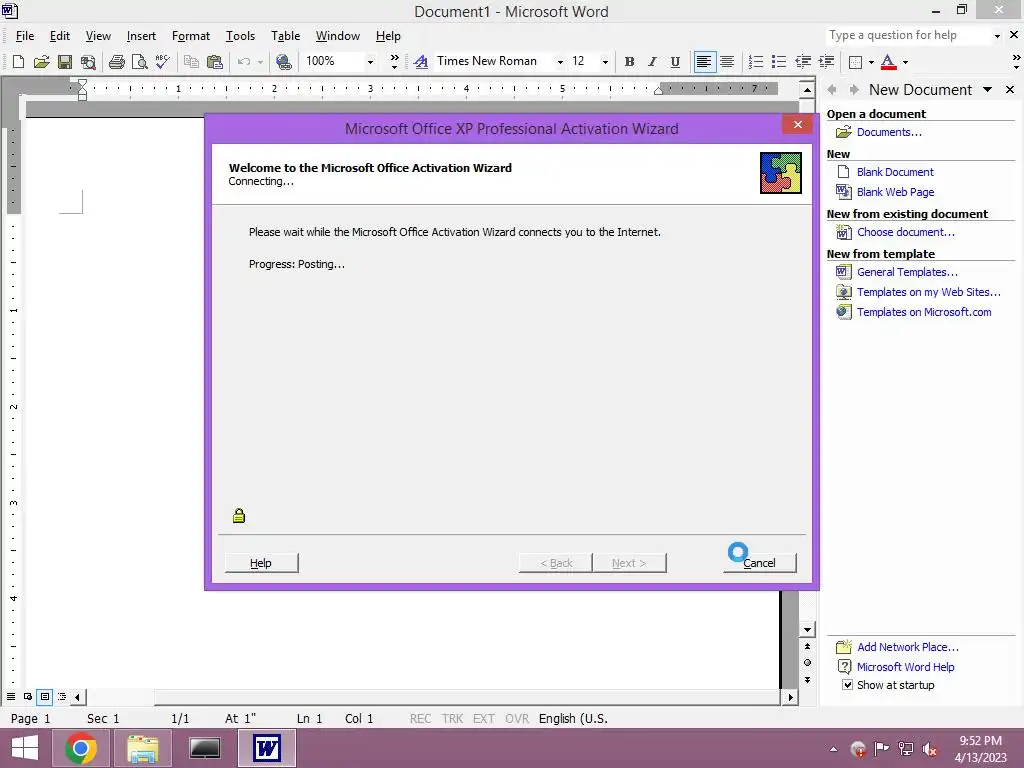
Task: Click Outline View icon in bottom bar
Action: (x=62, y=697)
